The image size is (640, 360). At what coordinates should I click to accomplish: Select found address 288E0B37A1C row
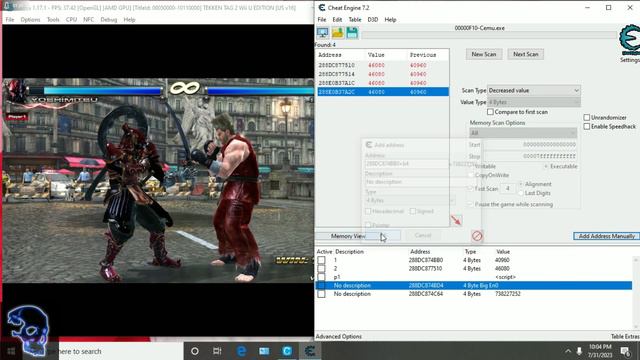point(383,83)
